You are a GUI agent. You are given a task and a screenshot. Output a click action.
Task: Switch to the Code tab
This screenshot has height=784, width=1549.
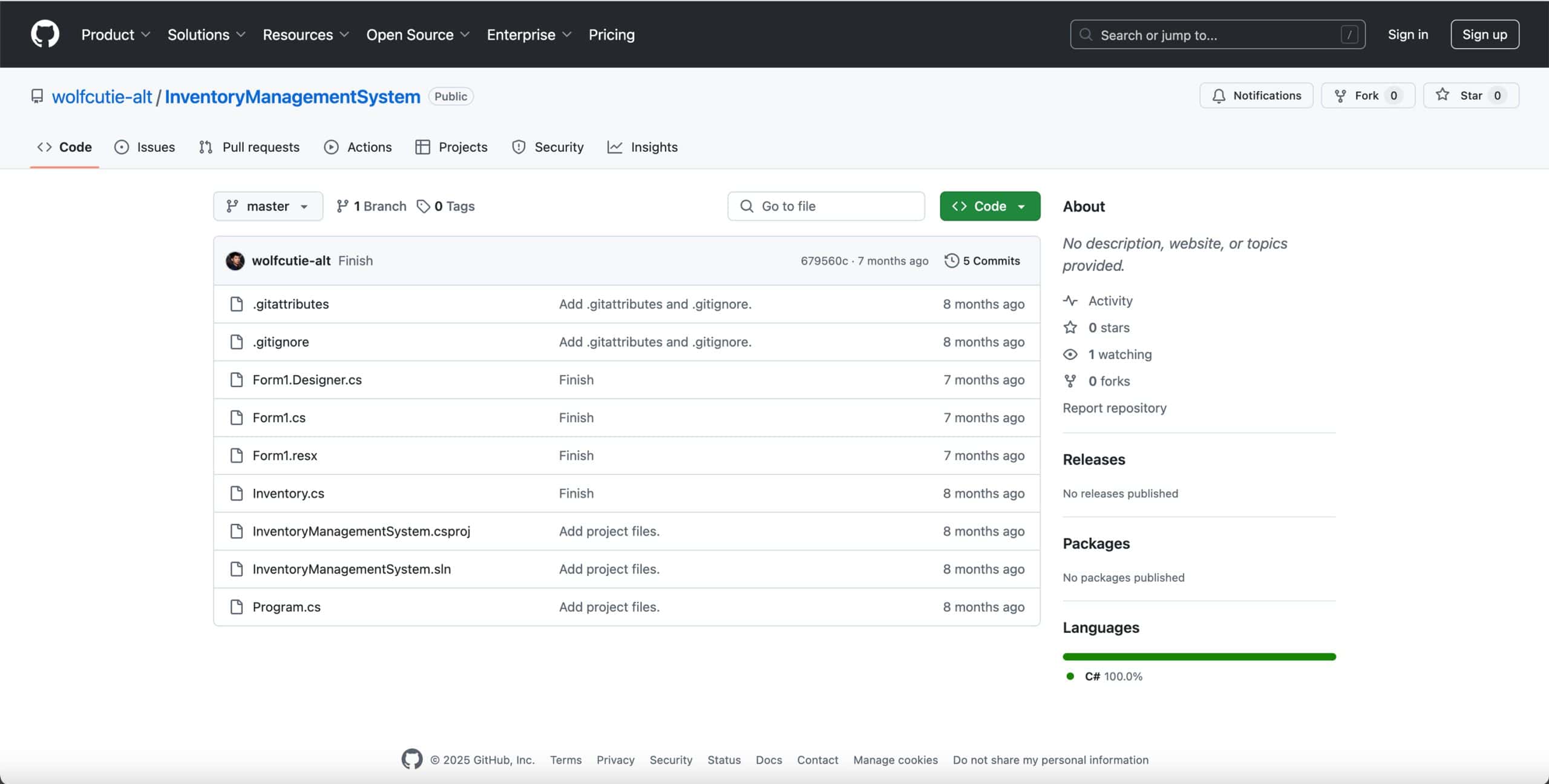[64, 147]
